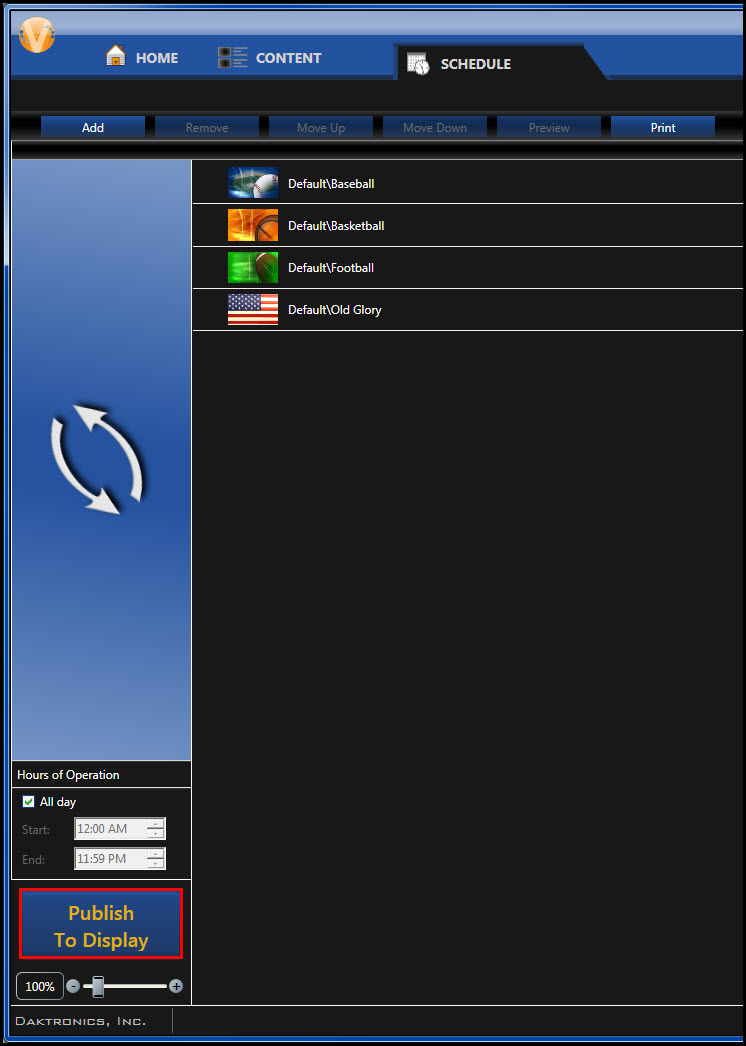Open the HOME tab
Screen dimensions: 746x1046
(142, 58)
